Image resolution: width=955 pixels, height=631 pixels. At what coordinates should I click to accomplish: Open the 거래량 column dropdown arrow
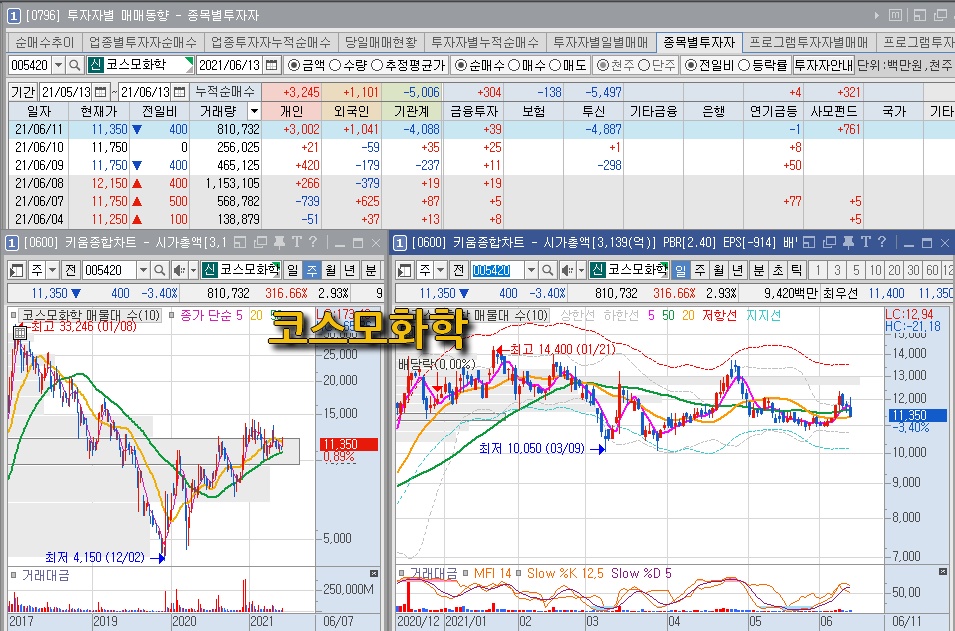click(x=254, y=111)
